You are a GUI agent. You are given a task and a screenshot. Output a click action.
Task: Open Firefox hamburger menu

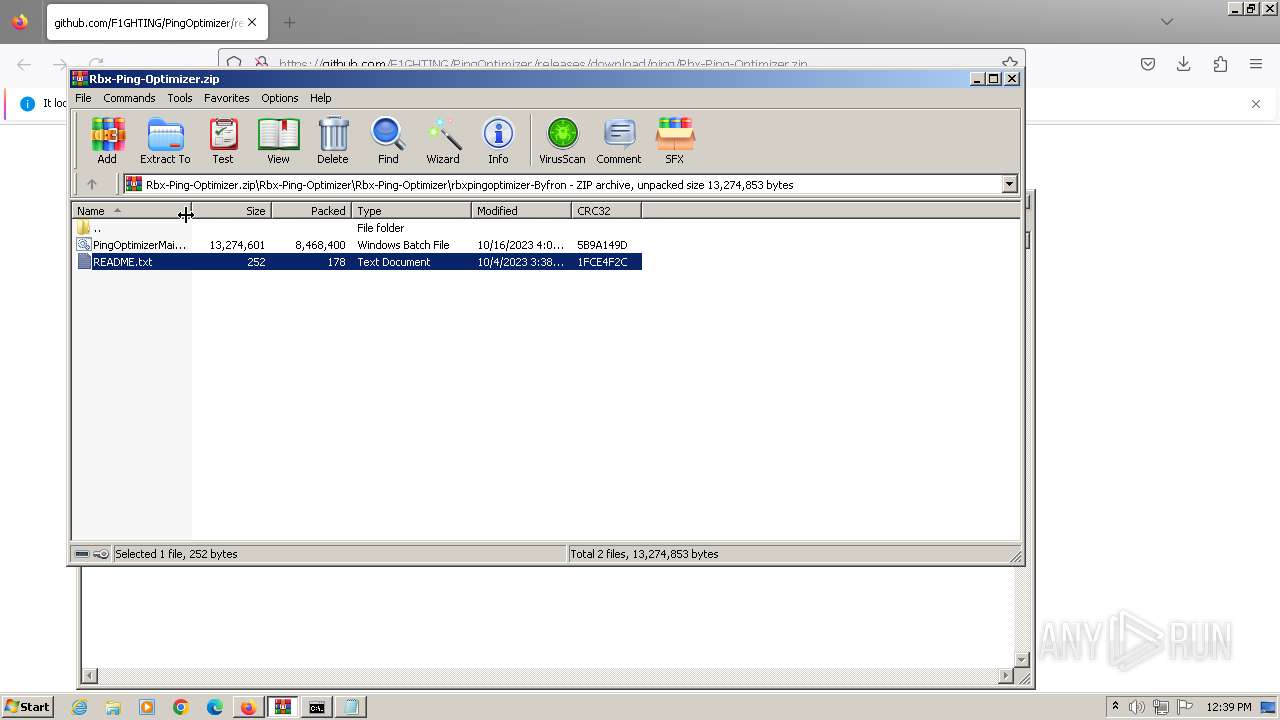tap(1256, 64)
